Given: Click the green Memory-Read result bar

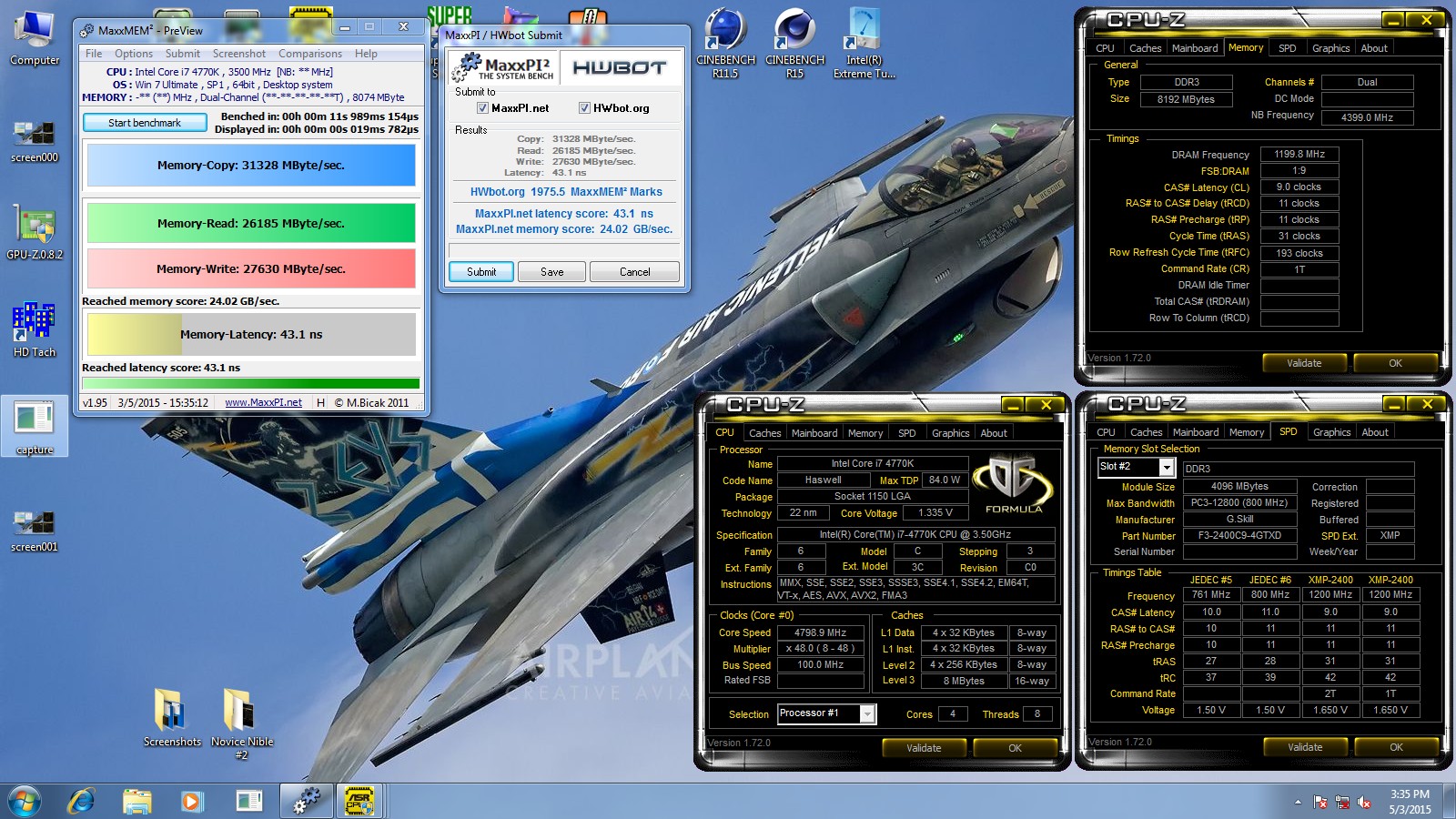Looking at the screenshot, I should click(251, 223).
